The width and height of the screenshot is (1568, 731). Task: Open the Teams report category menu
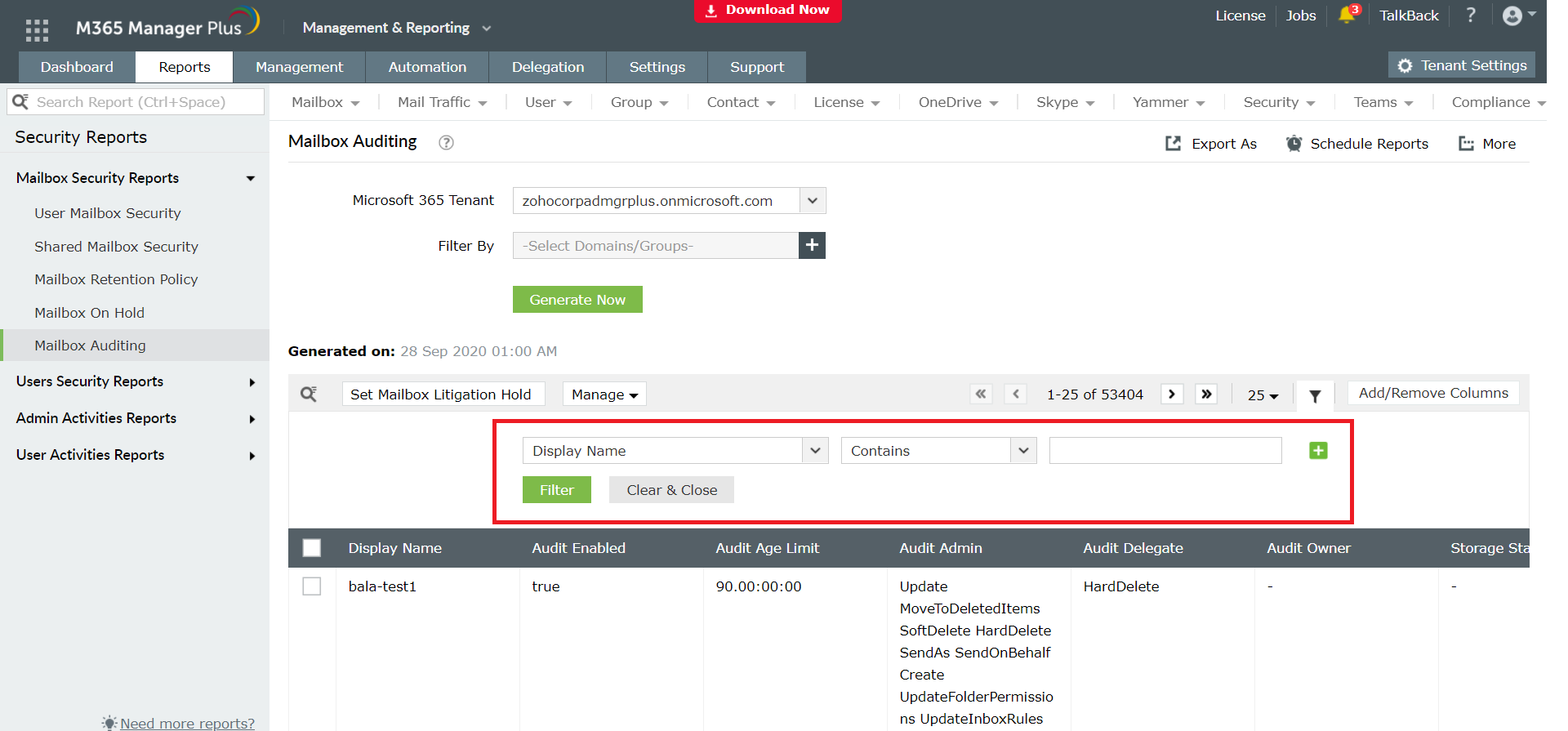coord(1383,102)
